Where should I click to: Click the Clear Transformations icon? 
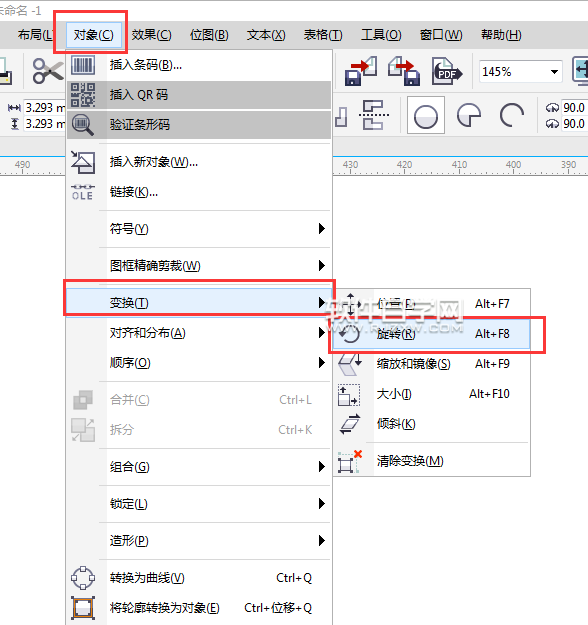pos(350,462)
